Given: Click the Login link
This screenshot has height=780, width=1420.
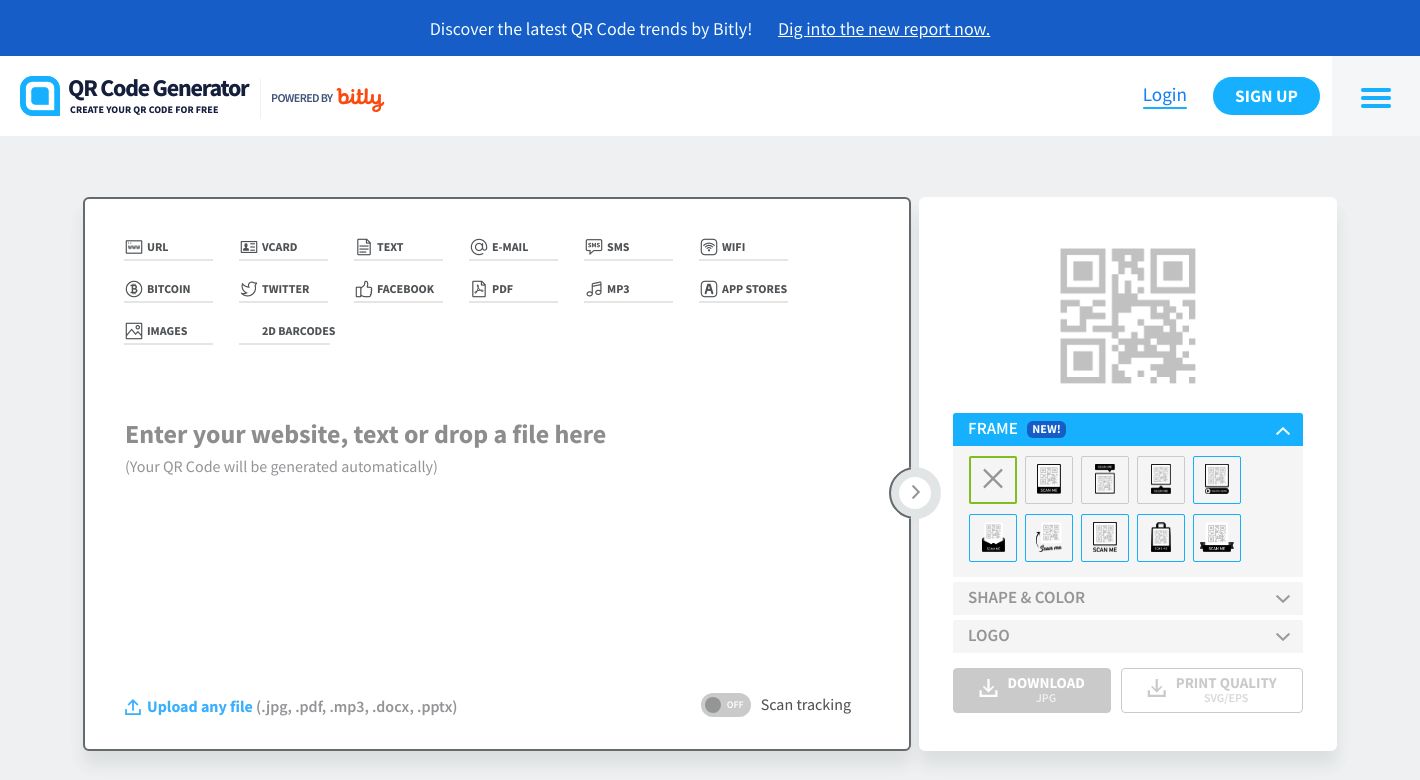Looking at the screenshot, I should tap(1165, 96).
